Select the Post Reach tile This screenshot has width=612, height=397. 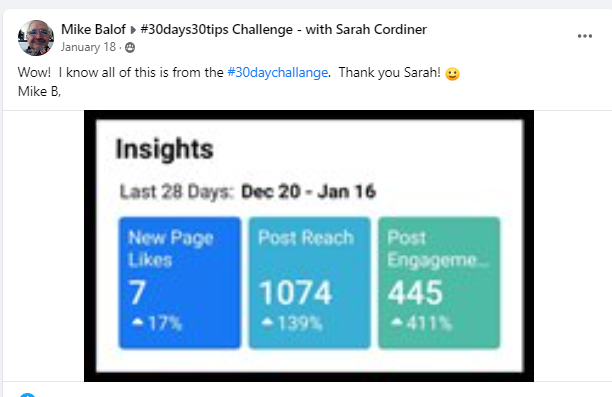point(310,283)
